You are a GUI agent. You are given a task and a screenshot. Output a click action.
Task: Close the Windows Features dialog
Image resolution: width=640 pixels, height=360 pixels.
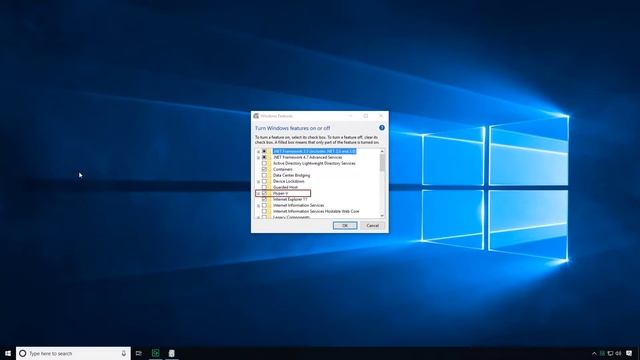pos(381,116)
